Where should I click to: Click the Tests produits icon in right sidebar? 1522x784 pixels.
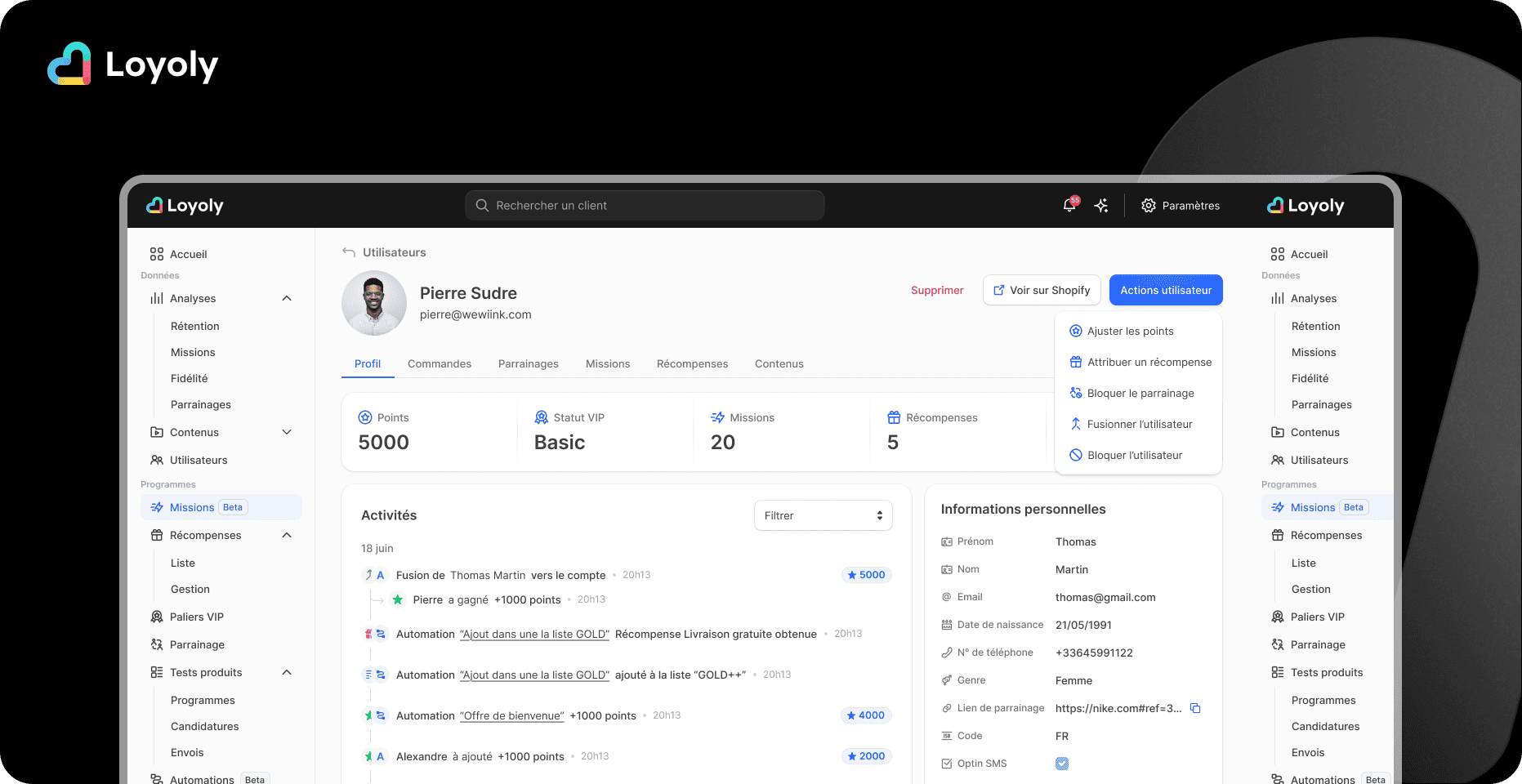(x=1278, y=672)
